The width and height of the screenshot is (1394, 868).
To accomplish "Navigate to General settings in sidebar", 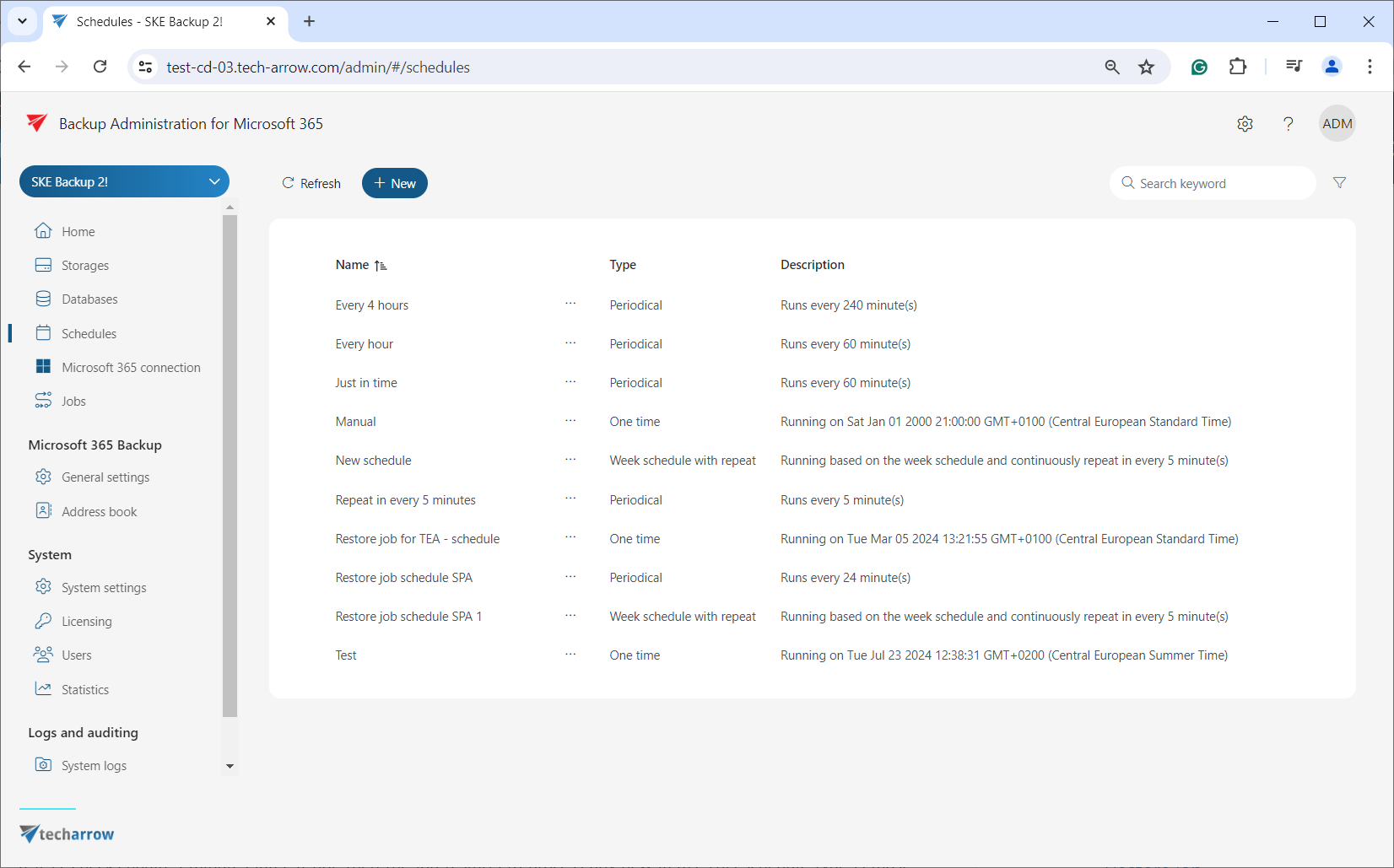I will tap(105, 477).
